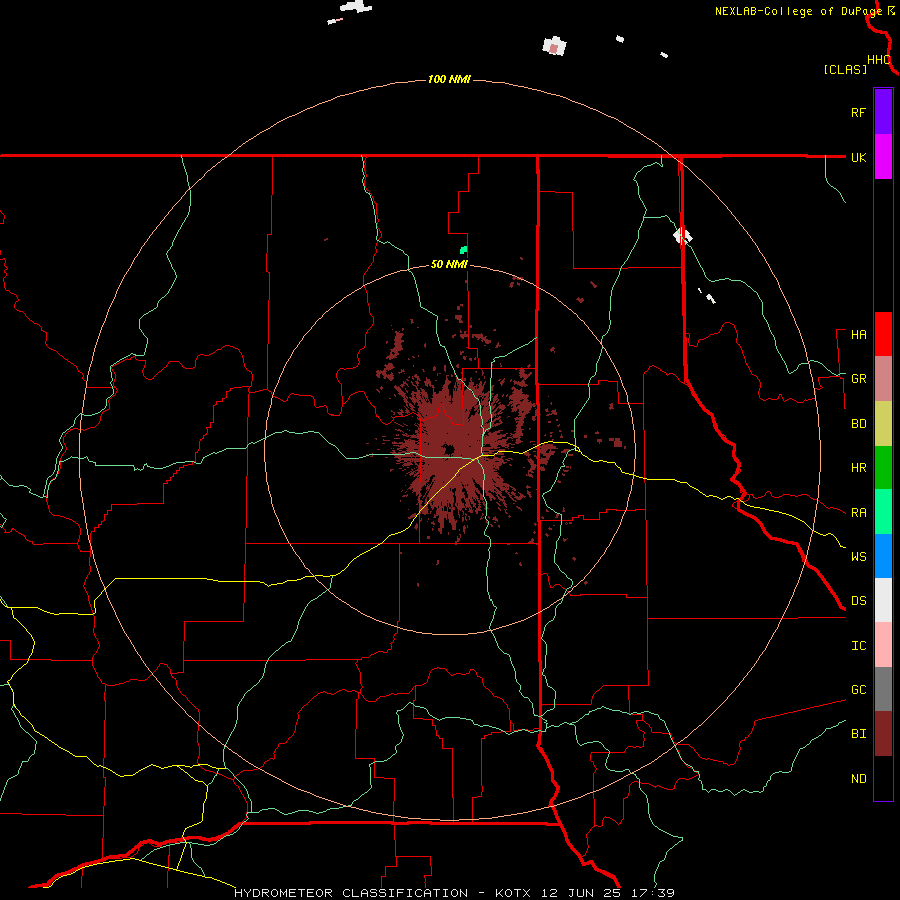Screen dimensions: 900x900
Task: Click the KOTX station identifier
Action: pos(513,893)
